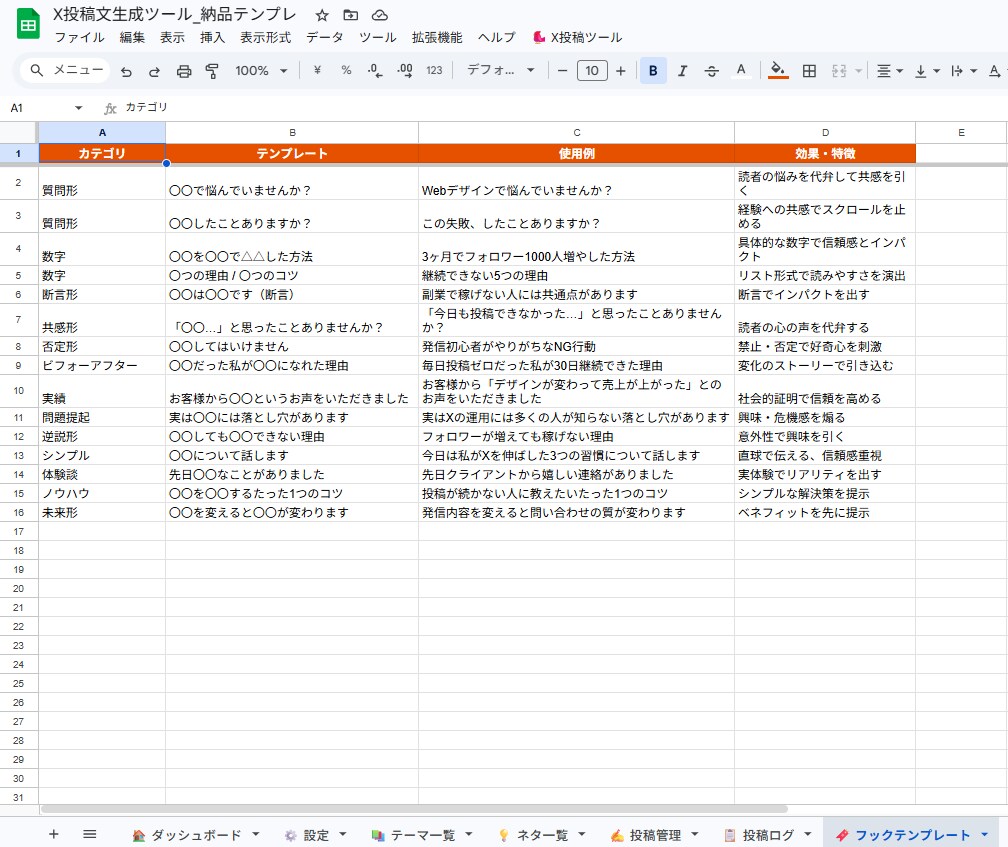Click the formula bar content
The width and height of the screenshot is (1008, 847).
click(146, 107)
